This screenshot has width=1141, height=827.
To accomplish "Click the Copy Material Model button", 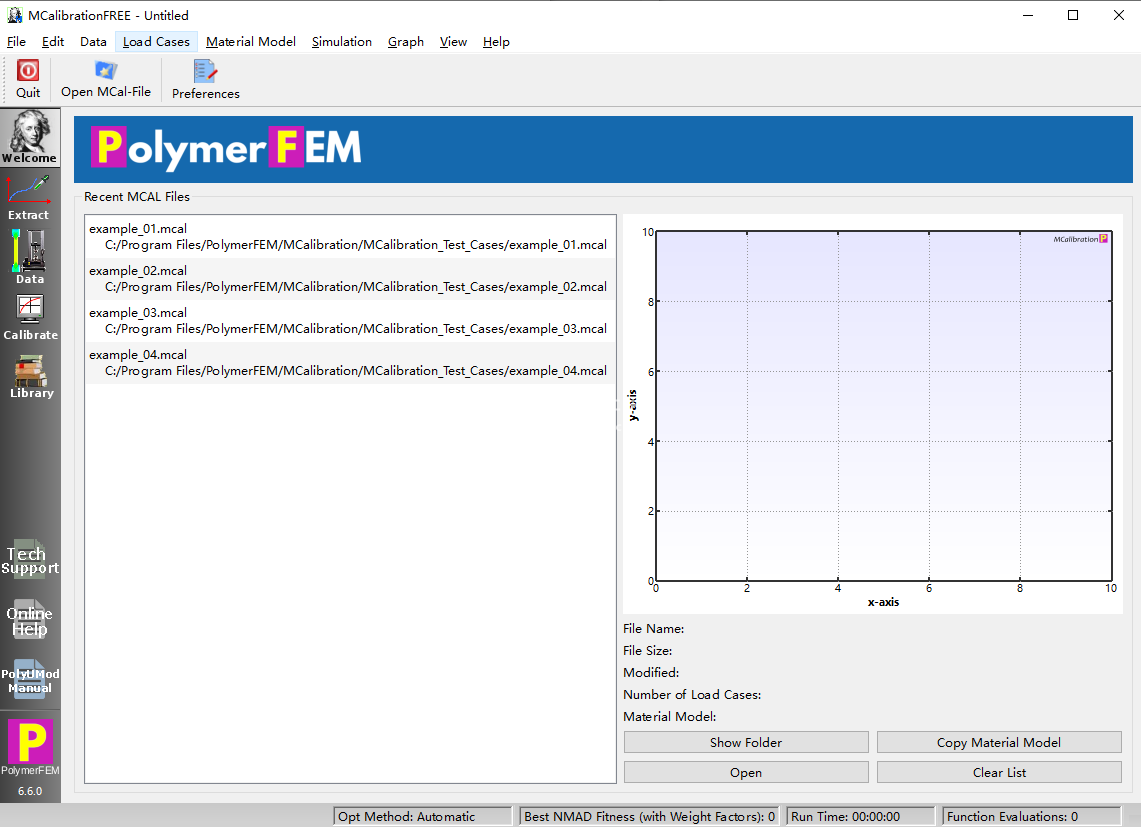I will point(998,743).
